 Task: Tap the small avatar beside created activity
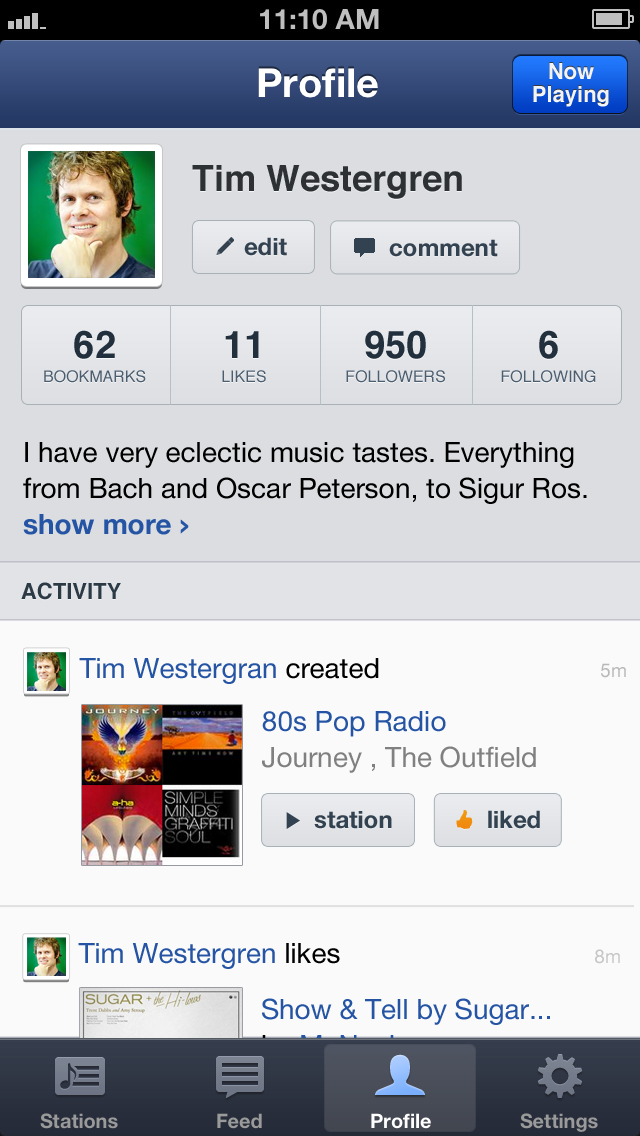[x=46, y=671]
